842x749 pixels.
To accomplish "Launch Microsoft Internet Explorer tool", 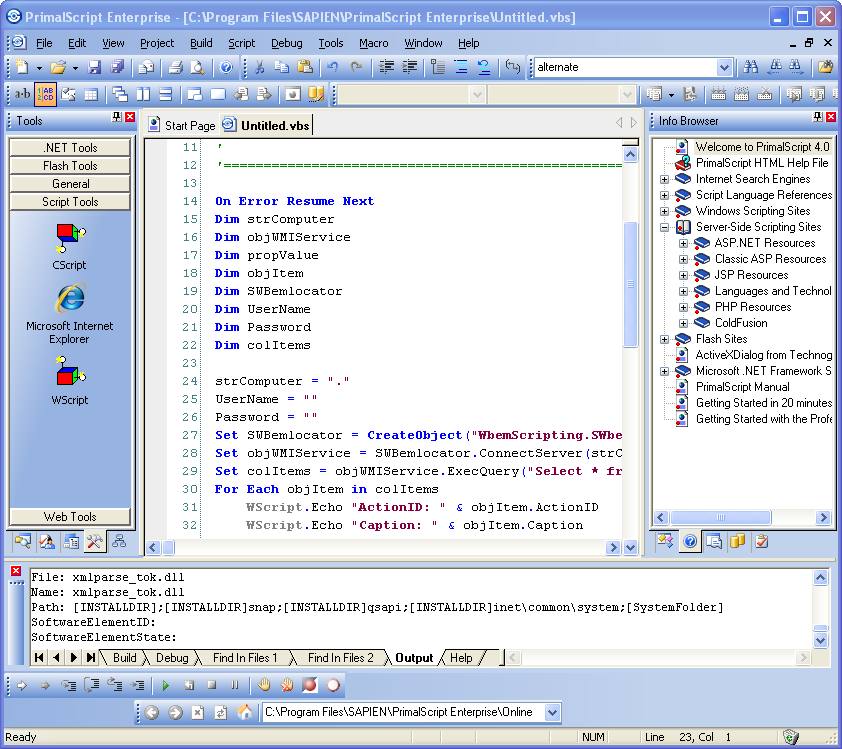I will (x=70, y=315).
